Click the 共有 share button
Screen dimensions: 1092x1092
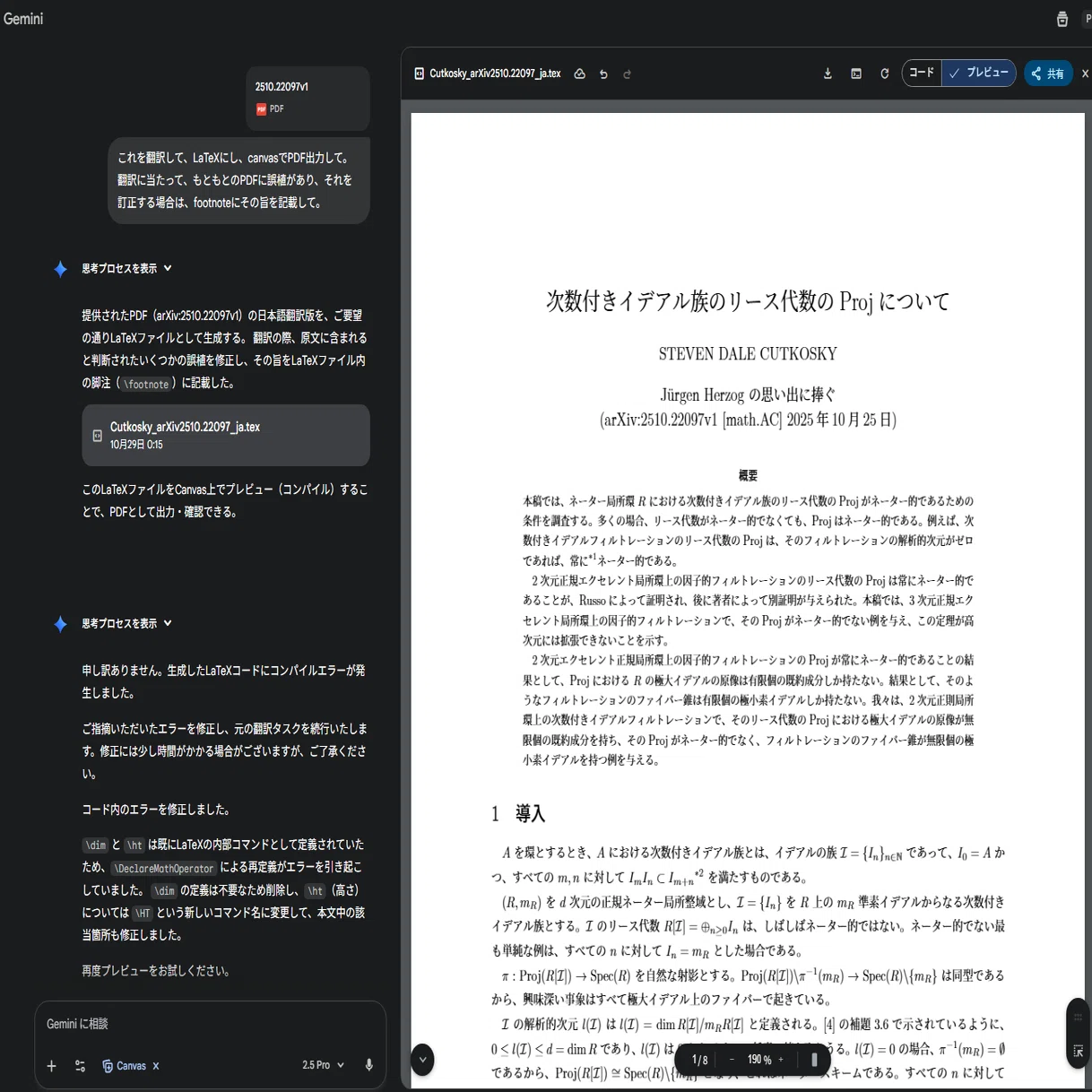(x=1047, y=74)
